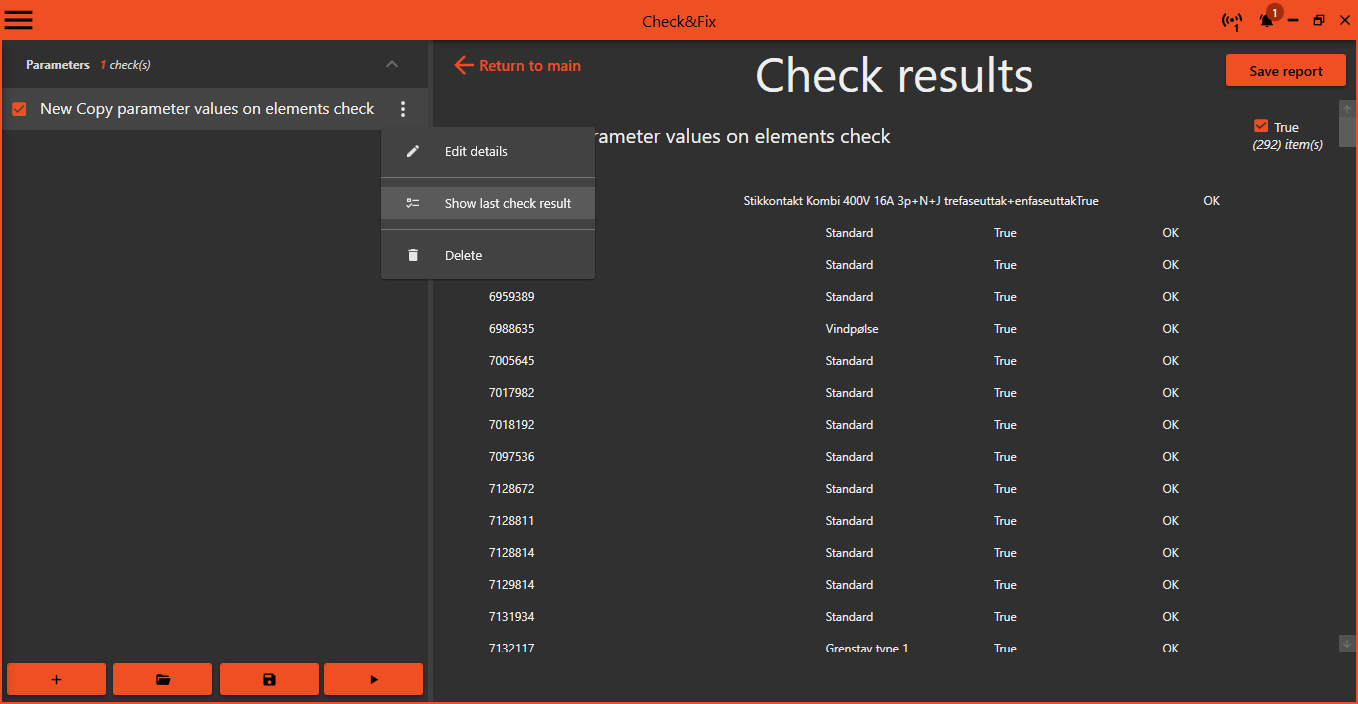Open three-dot options for the check

403,109
